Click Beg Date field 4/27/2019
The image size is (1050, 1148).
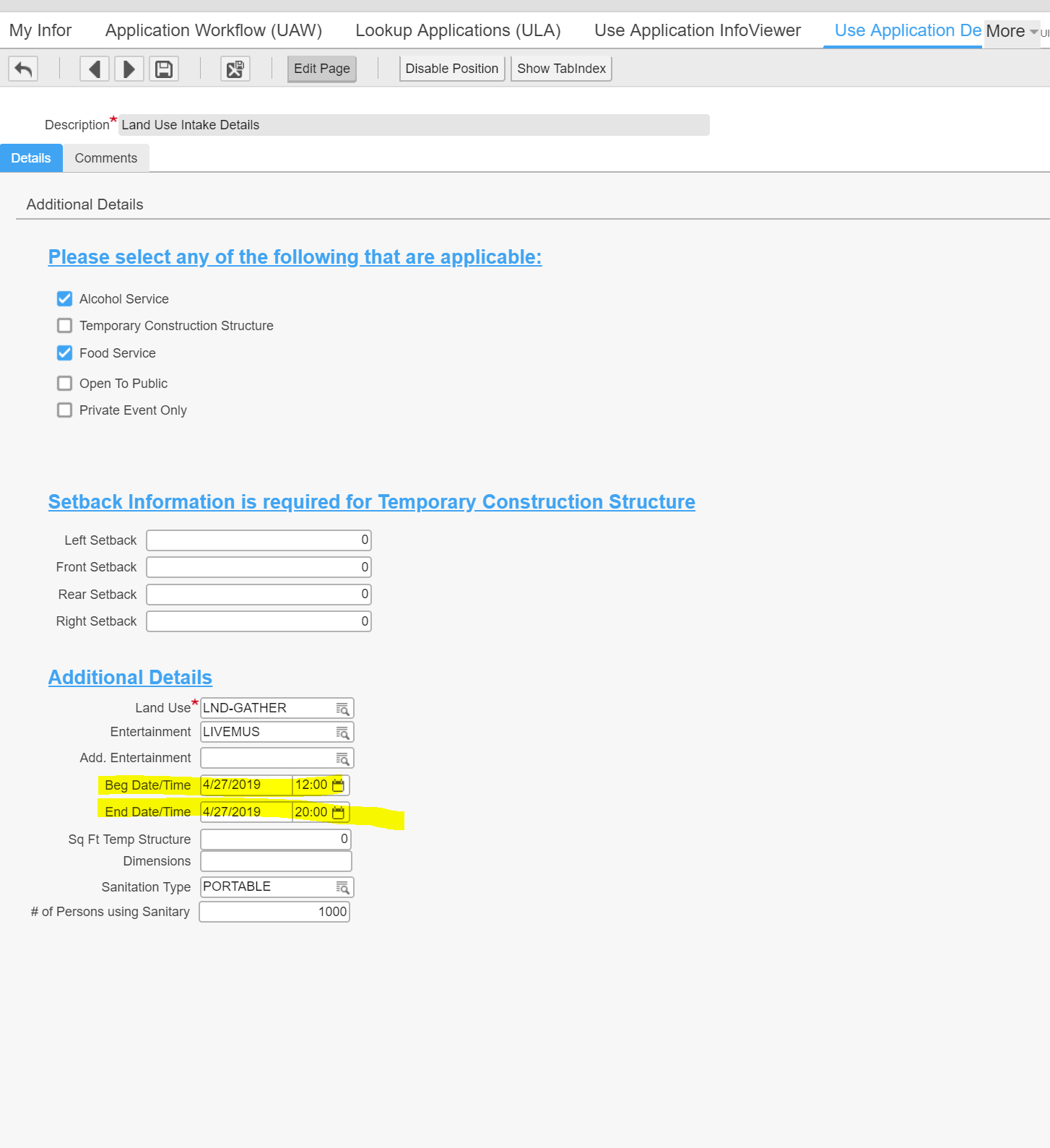pos(246,785)
